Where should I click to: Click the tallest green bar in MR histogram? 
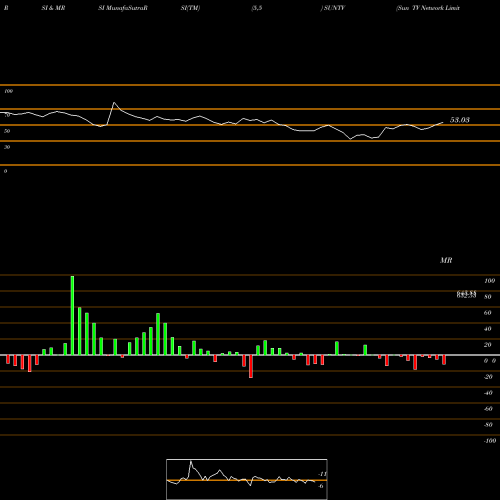point(72,315)
